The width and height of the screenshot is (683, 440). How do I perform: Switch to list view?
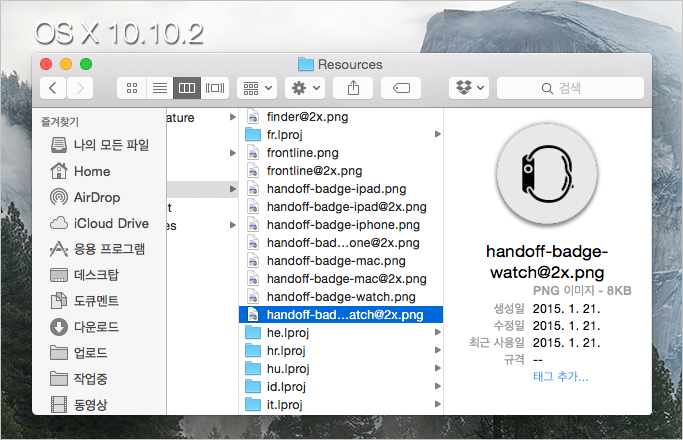pyautogui.click(x=160, y=88)
